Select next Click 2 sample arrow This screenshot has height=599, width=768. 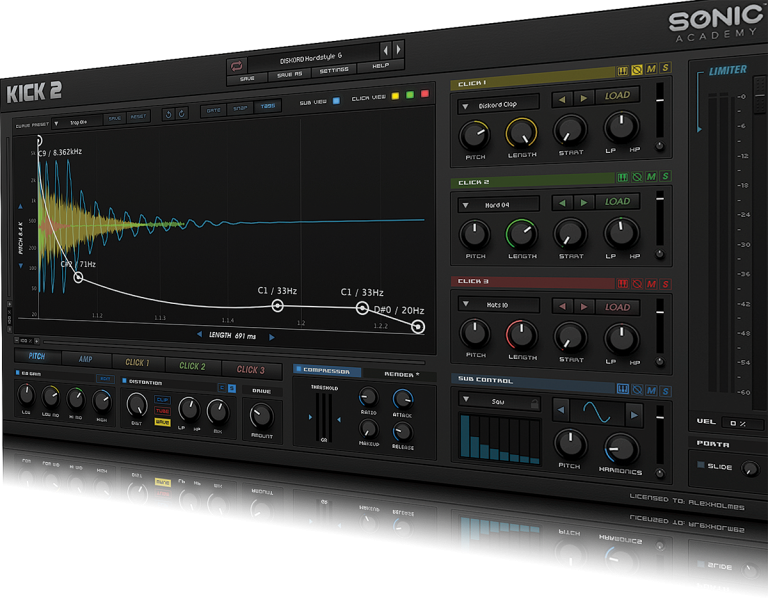[583, 202]
